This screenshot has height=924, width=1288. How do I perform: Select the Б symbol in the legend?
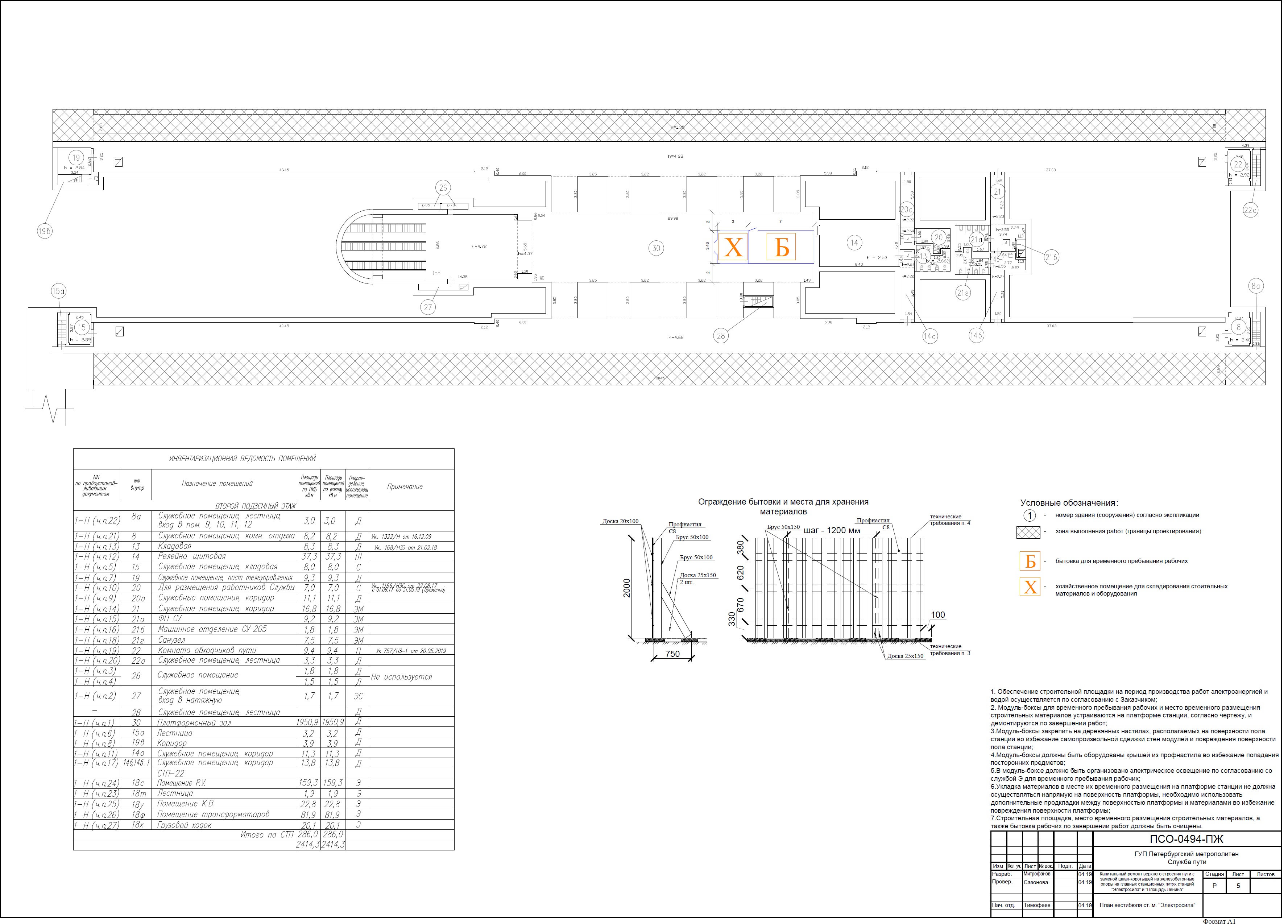[x=1030, y=561]
